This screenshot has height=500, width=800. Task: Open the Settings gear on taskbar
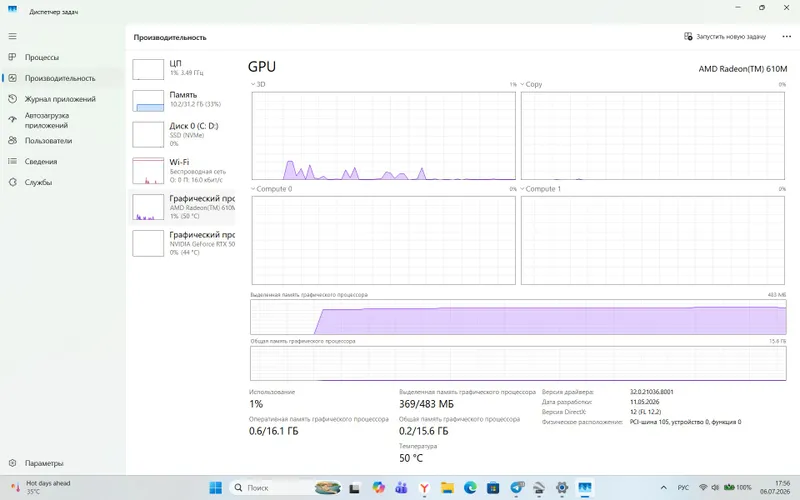click(562, 488)
